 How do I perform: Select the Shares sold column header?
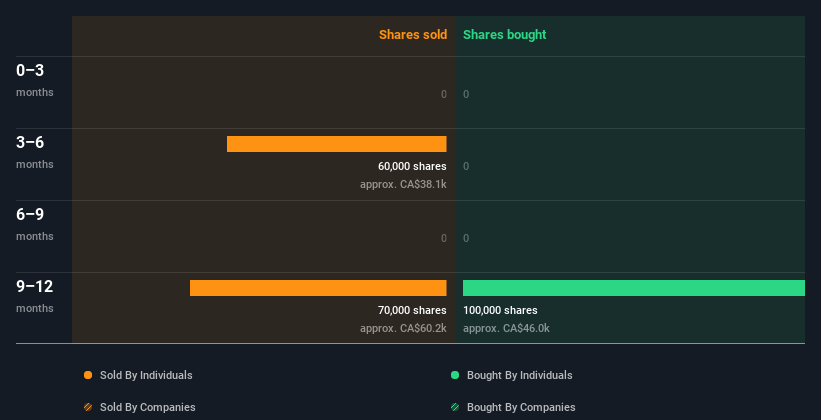(412, 35)
